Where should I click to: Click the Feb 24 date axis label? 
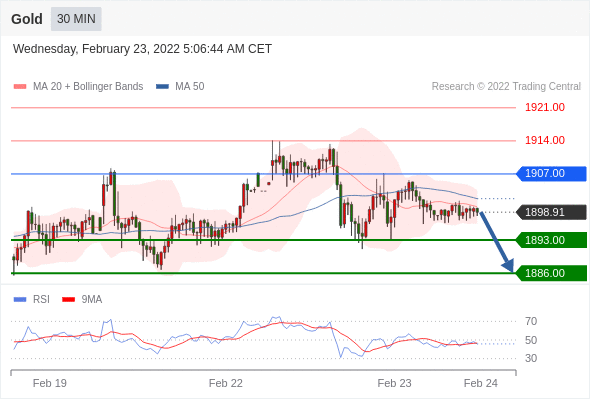(481, 383)
